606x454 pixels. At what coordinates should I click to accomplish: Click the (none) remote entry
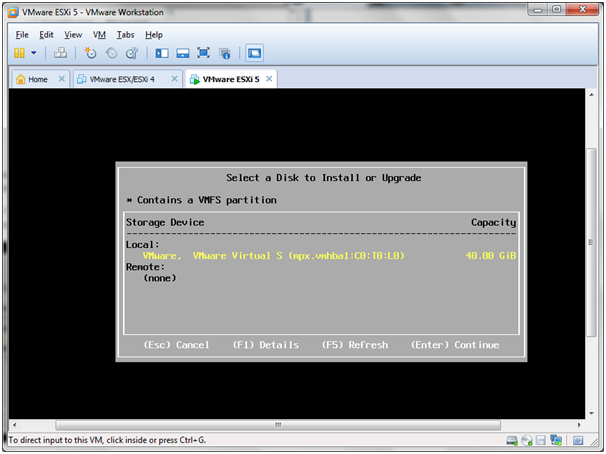pyautogui.click(x=160, y=278)
